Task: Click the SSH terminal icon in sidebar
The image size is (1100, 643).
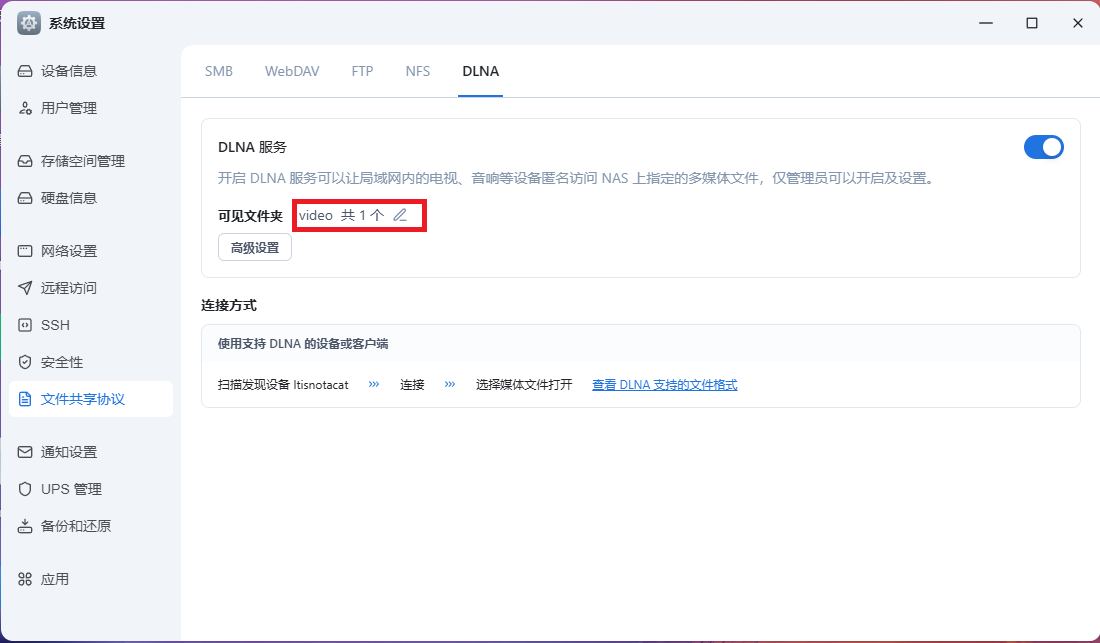Action: (x=25, y=325)
